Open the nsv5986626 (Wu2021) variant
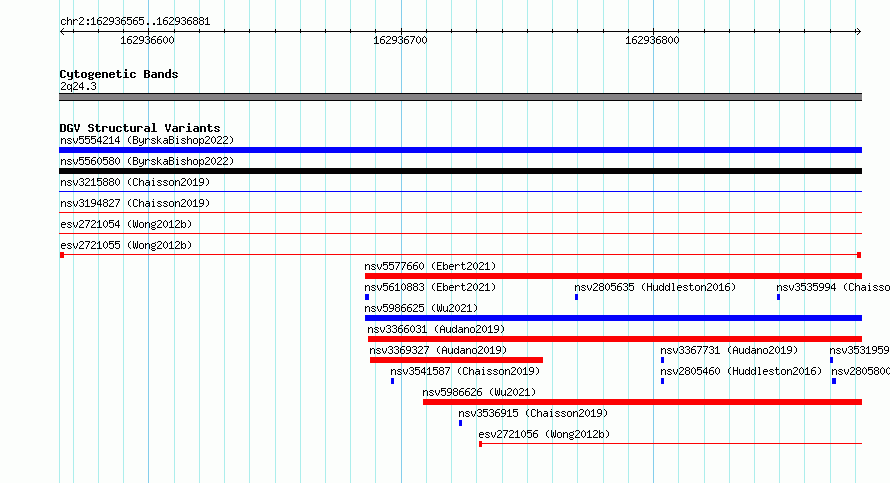890x483 pixels. (x=479, y=392)
